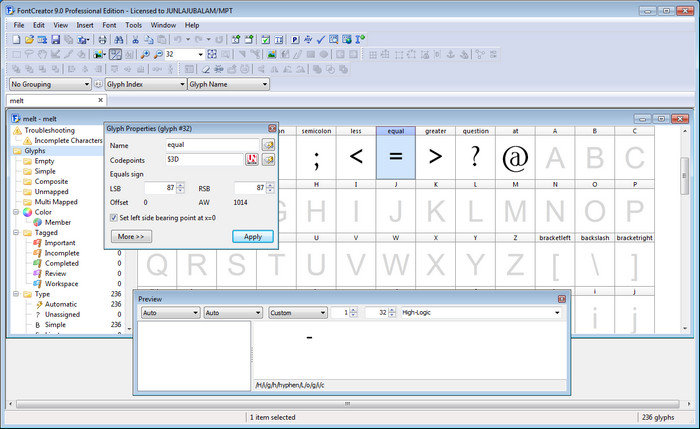Collapse the Tagged tree node
Screen dimensions: 700x429
[15, 232]
